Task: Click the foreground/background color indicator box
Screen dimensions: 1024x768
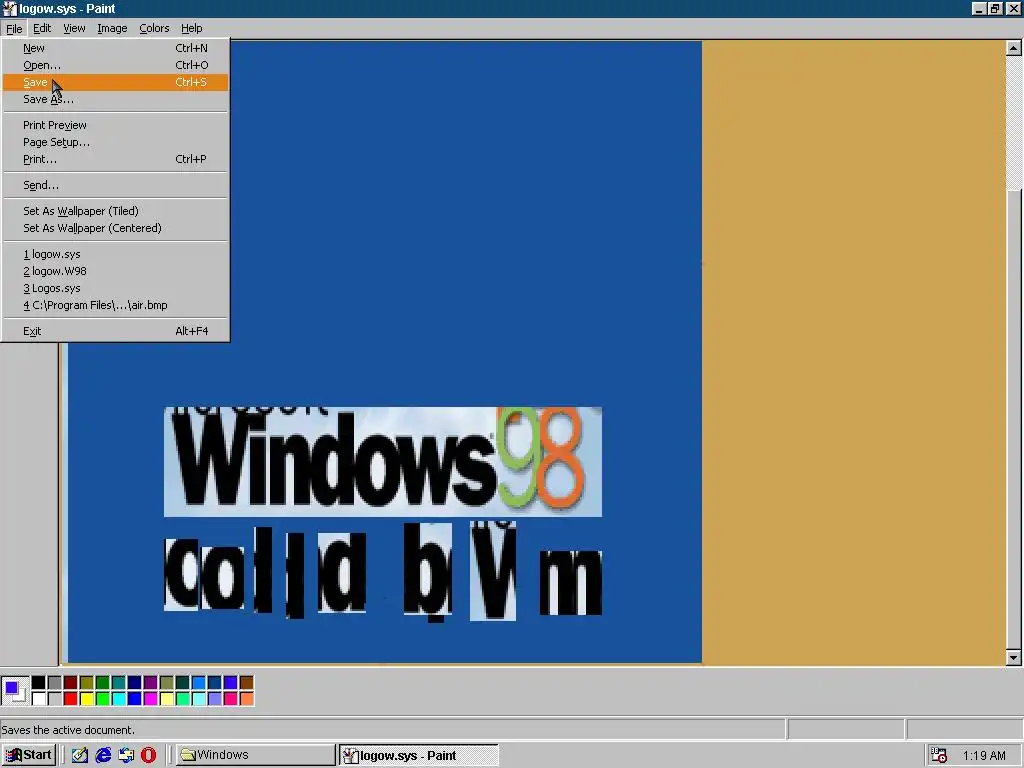Action: (14, 690)
